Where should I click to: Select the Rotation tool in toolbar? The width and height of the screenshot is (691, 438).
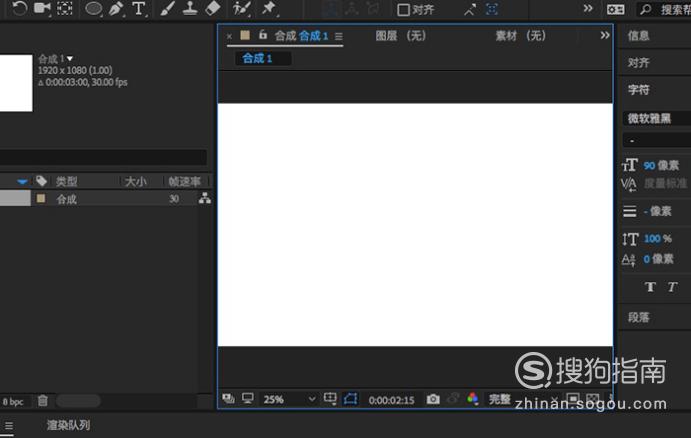click(19, 8)
